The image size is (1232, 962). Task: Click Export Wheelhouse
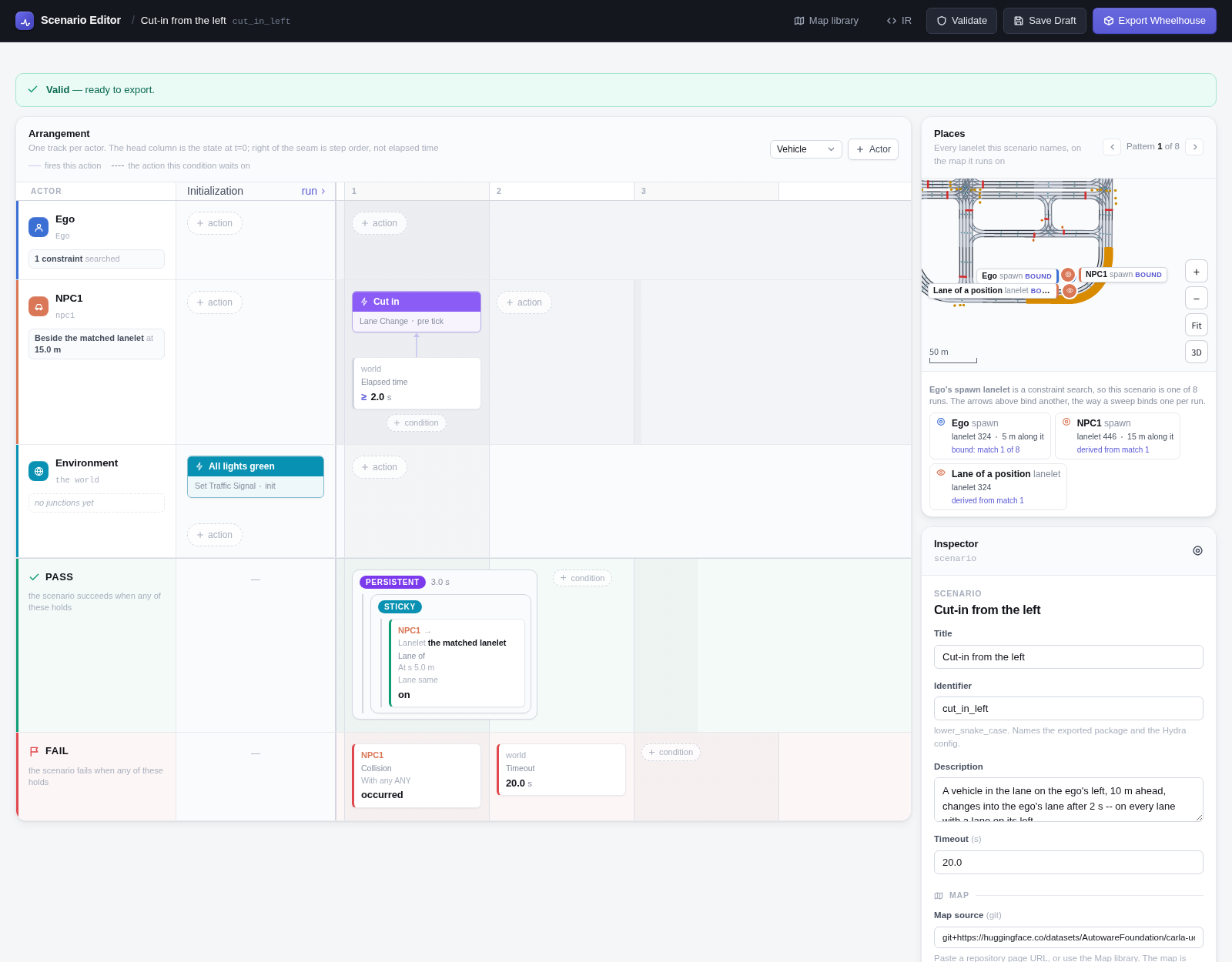click(x=1154, y=21)
